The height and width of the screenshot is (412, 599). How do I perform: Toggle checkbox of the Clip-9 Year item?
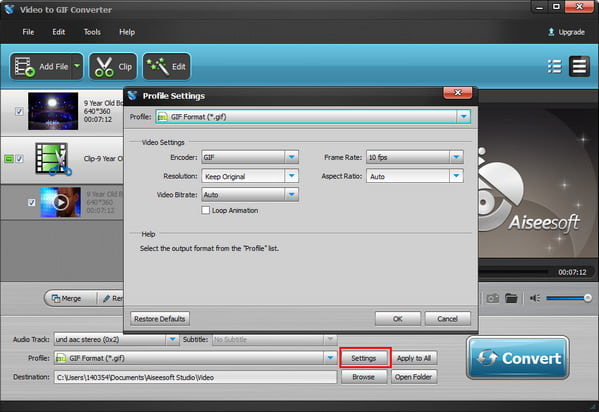click(19, 158)
